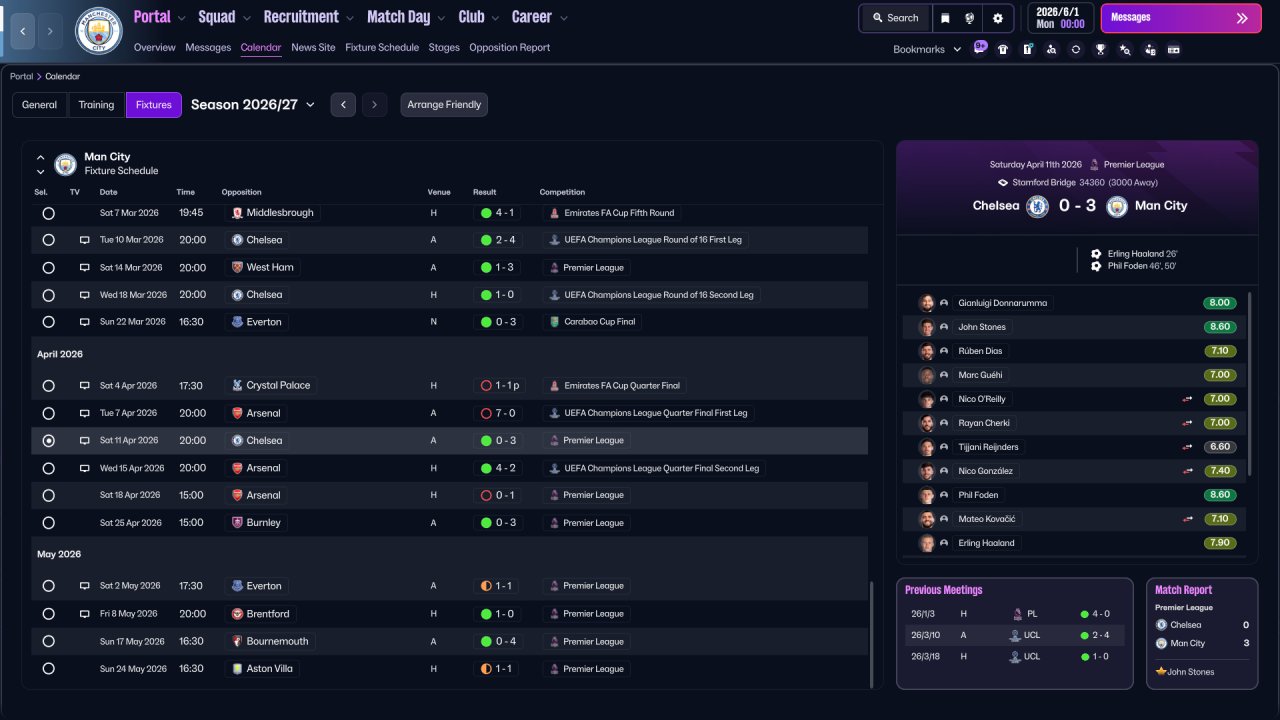Image resolution: width=1280 pixels, height=720 pixels.
Task: Expand the Career menu chevron
Action: (x=563, y=18)
